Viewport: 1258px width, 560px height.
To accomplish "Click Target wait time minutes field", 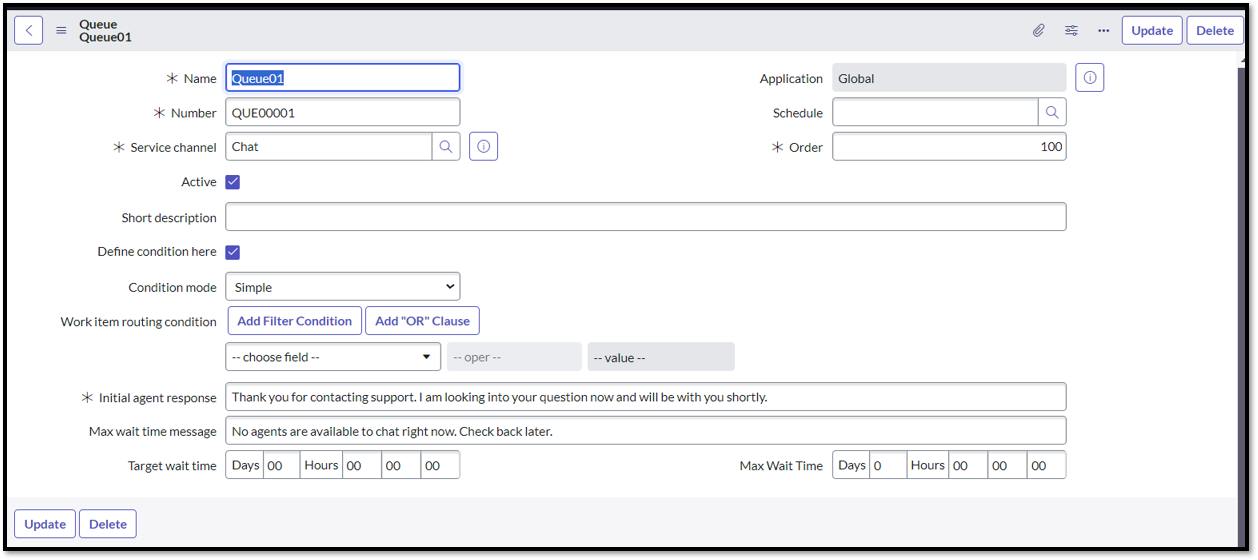I will (401, 465).
